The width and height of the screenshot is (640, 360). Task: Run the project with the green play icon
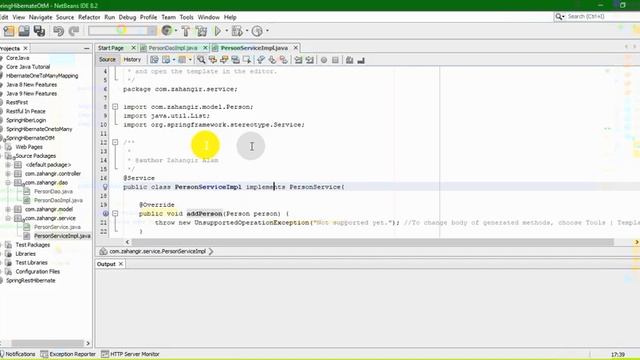click(218, 31)
